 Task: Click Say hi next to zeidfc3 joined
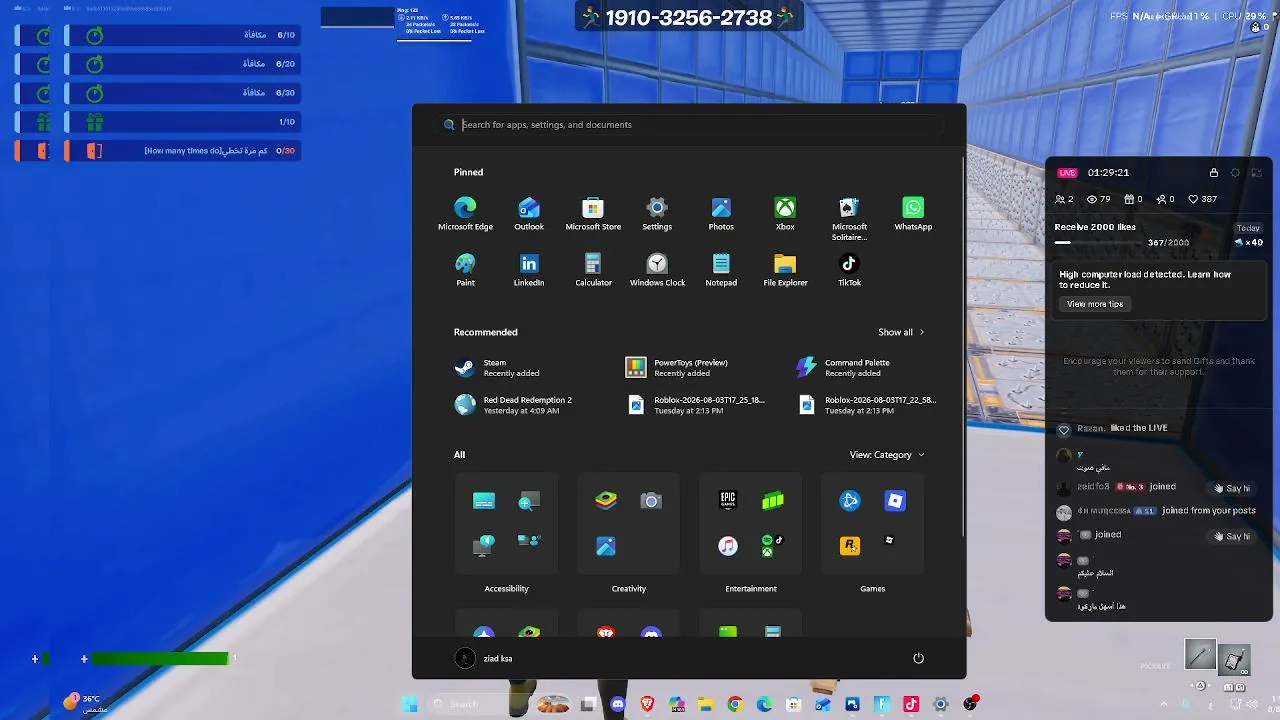click(1233, 488)
